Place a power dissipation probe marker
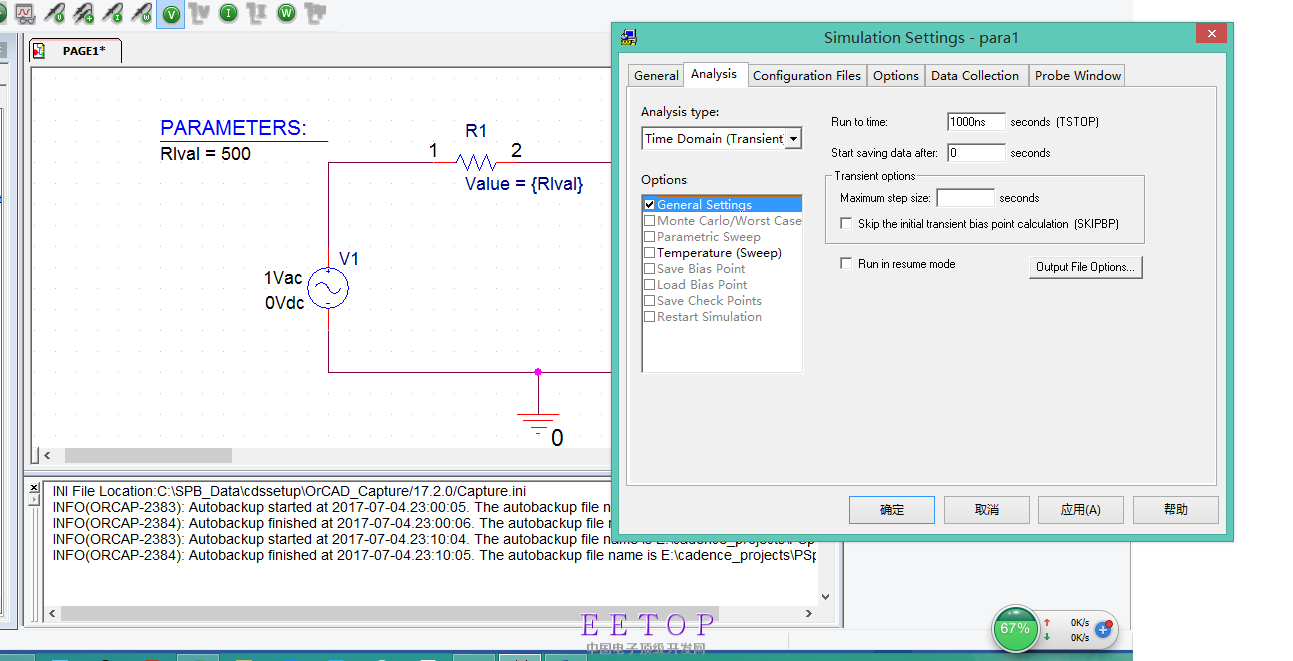The width and height of the screenshot is (1293, 661). point(141,14)
